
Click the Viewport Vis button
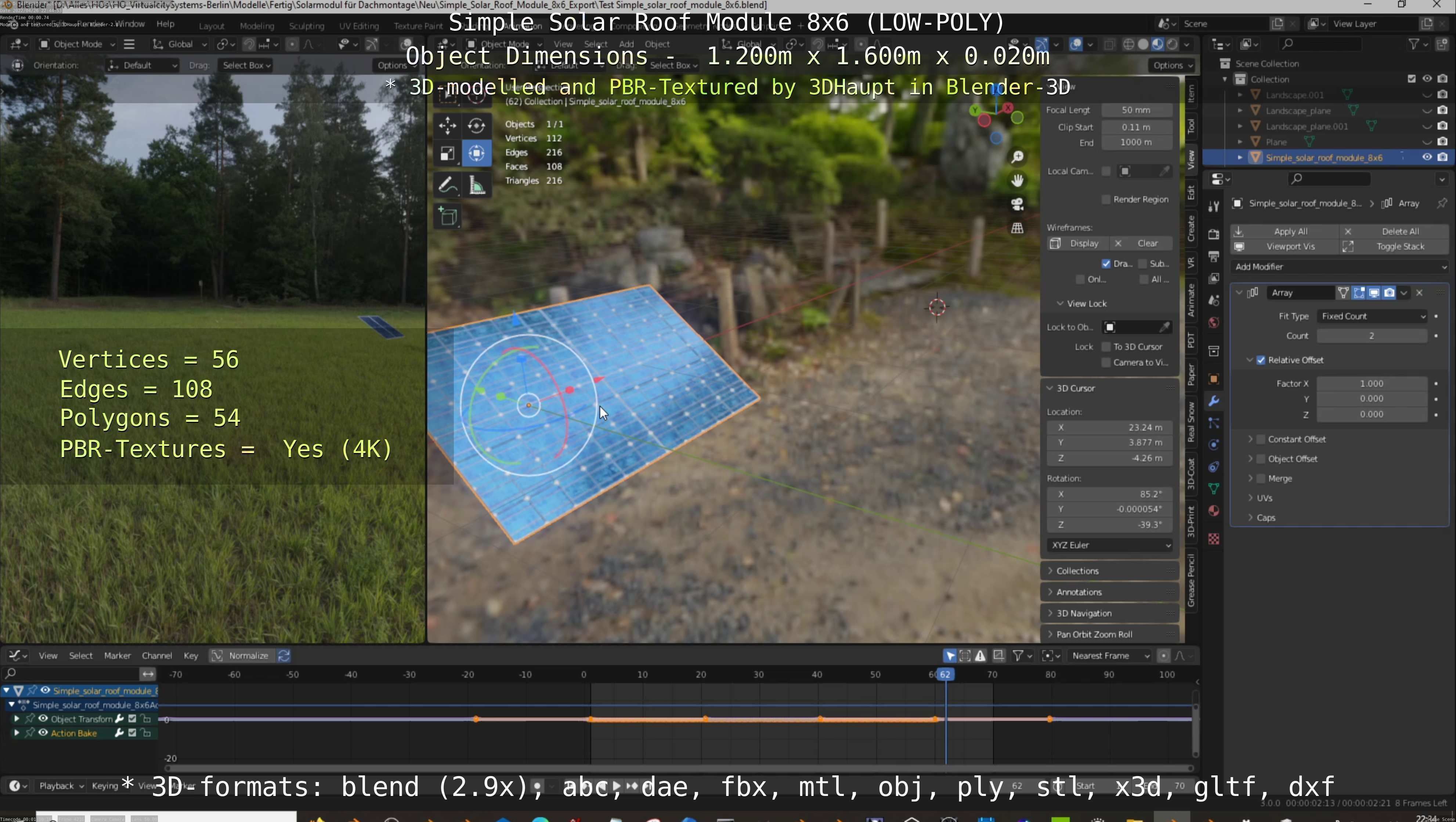click(x=1284, y=247)
